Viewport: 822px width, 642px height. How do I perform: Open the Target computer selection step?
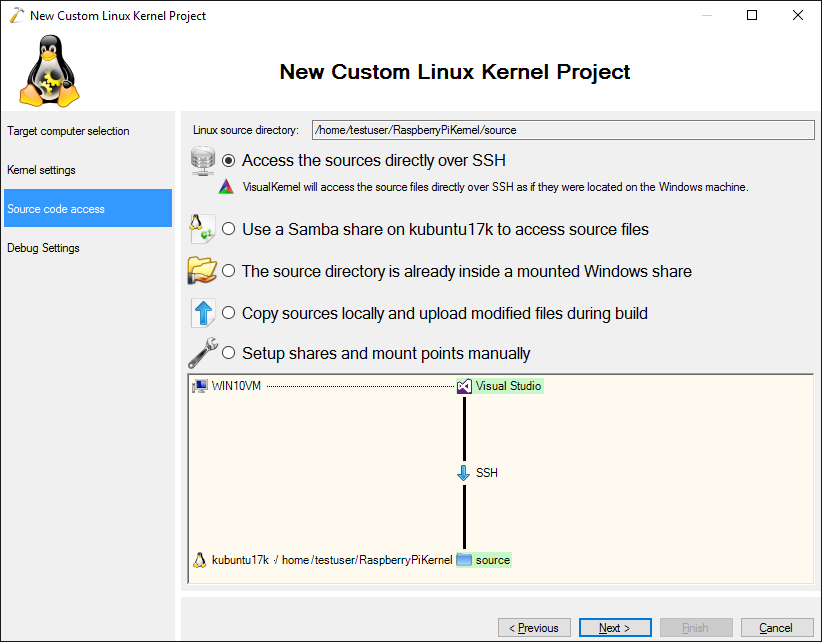point(88,131)
